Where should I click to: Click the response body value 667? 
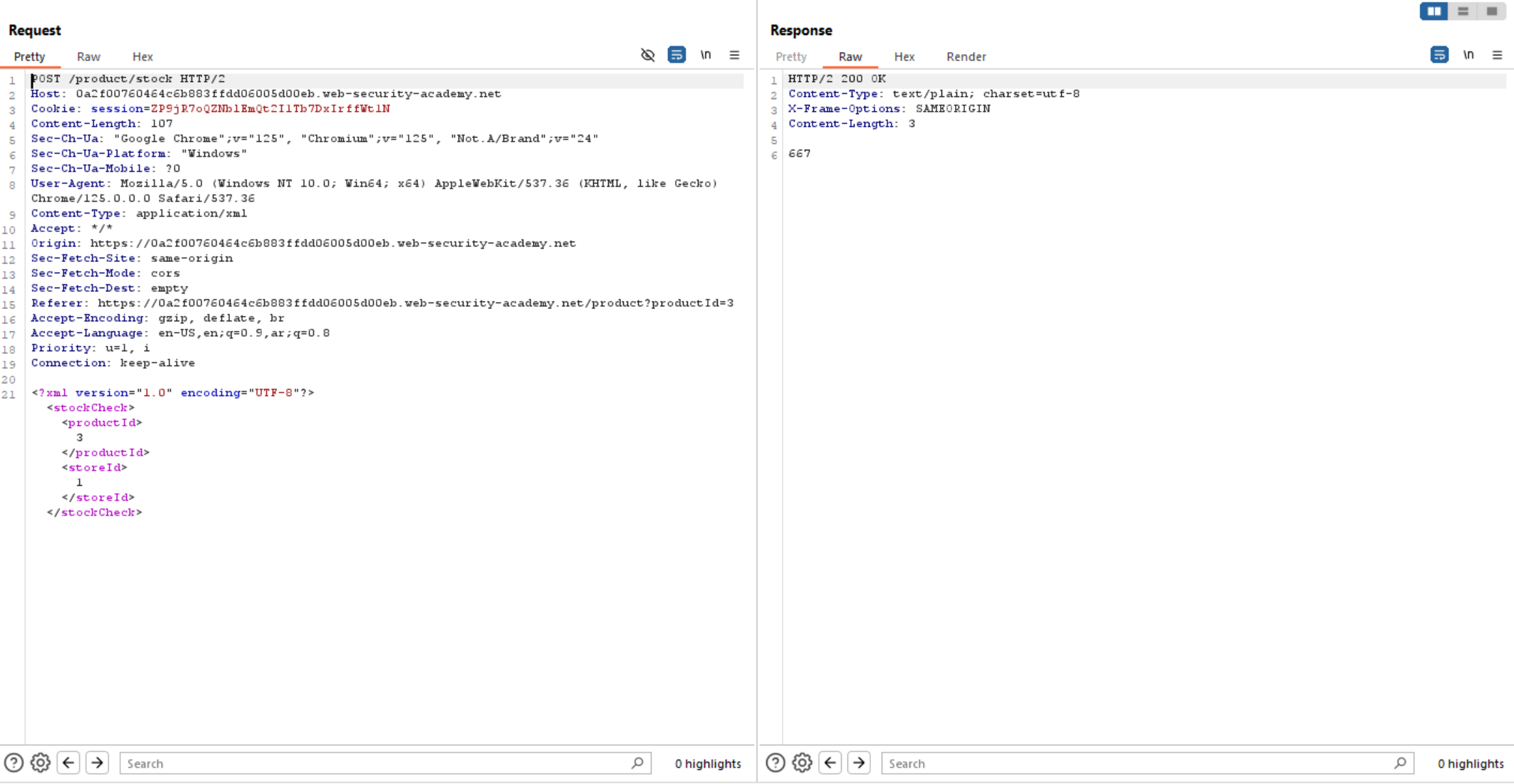799,154
